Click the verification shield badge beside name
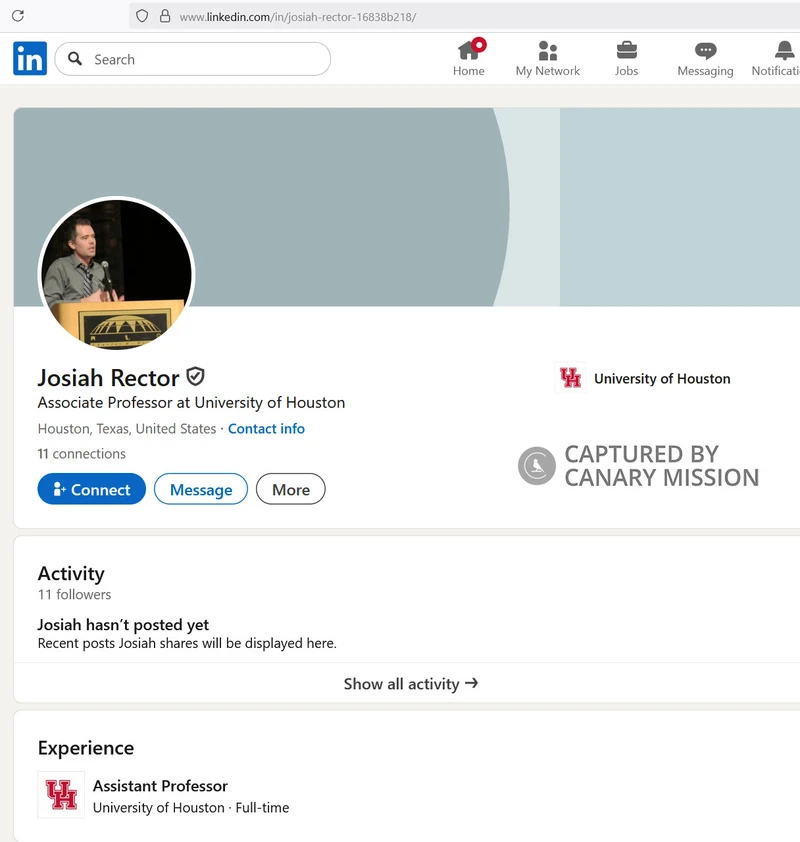 pyautogui.click(x=196, y=377)
